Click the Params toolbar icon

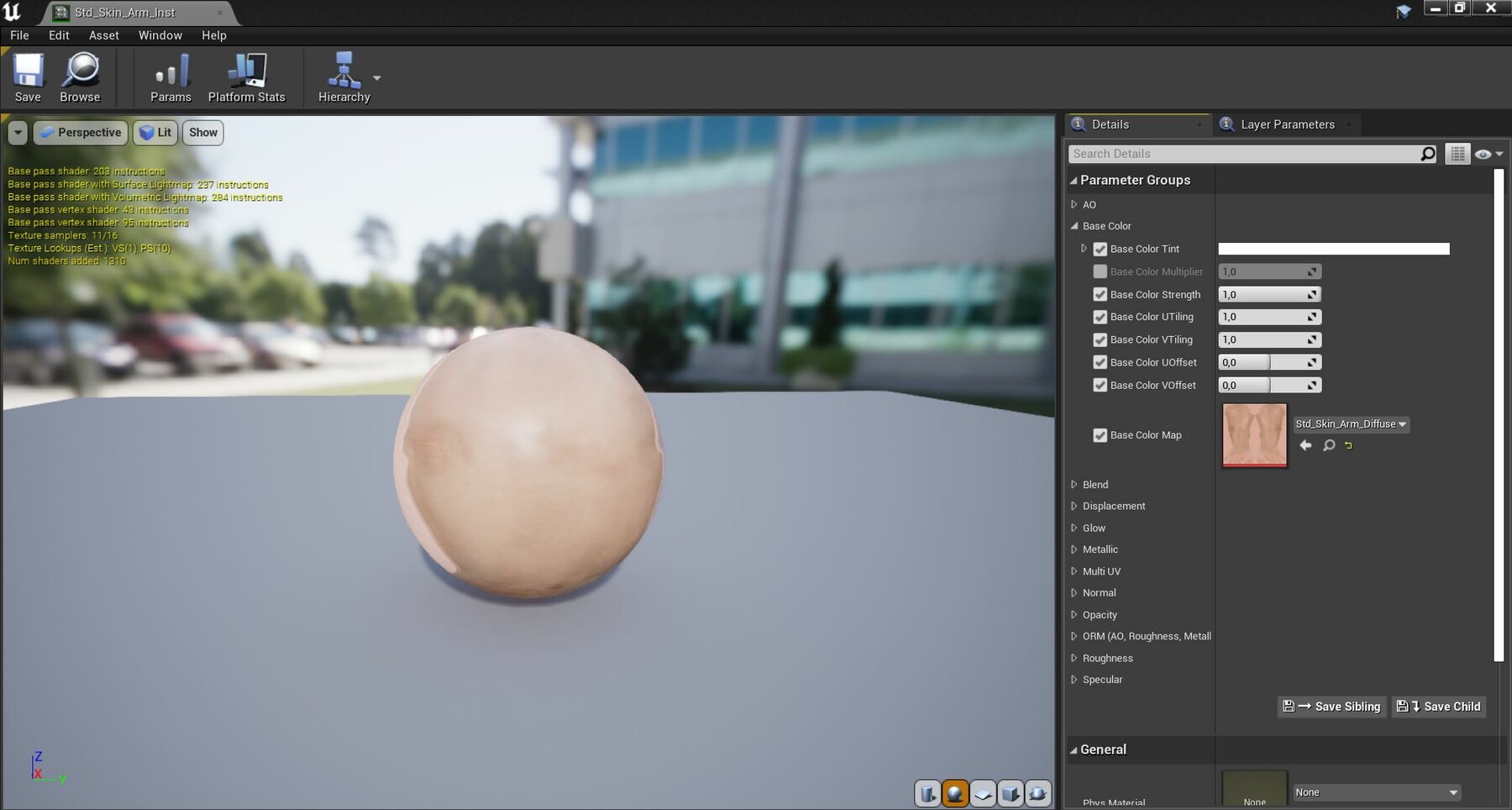(171, 76)
